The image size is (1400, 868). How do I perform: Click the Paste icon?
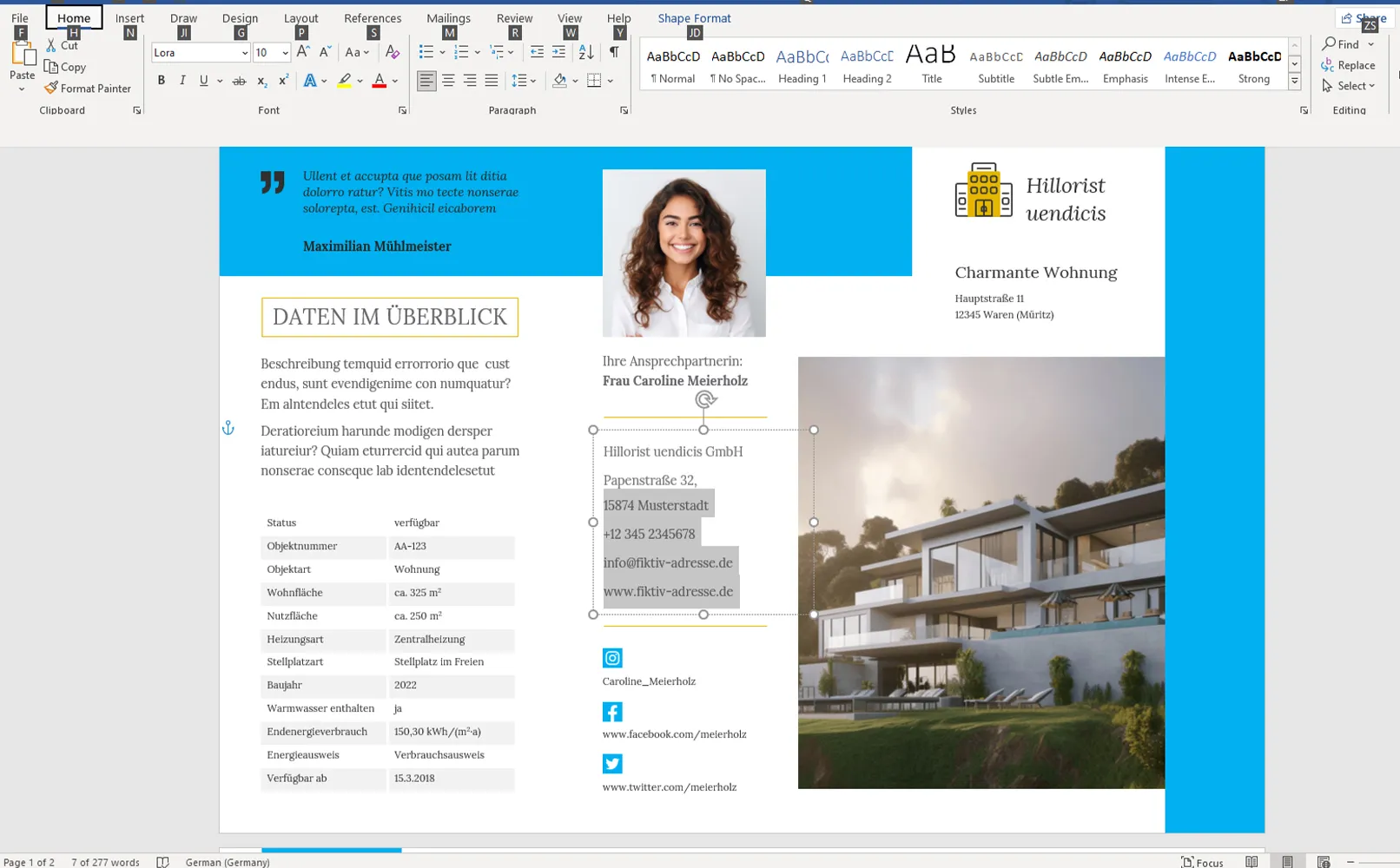point(23,56)
